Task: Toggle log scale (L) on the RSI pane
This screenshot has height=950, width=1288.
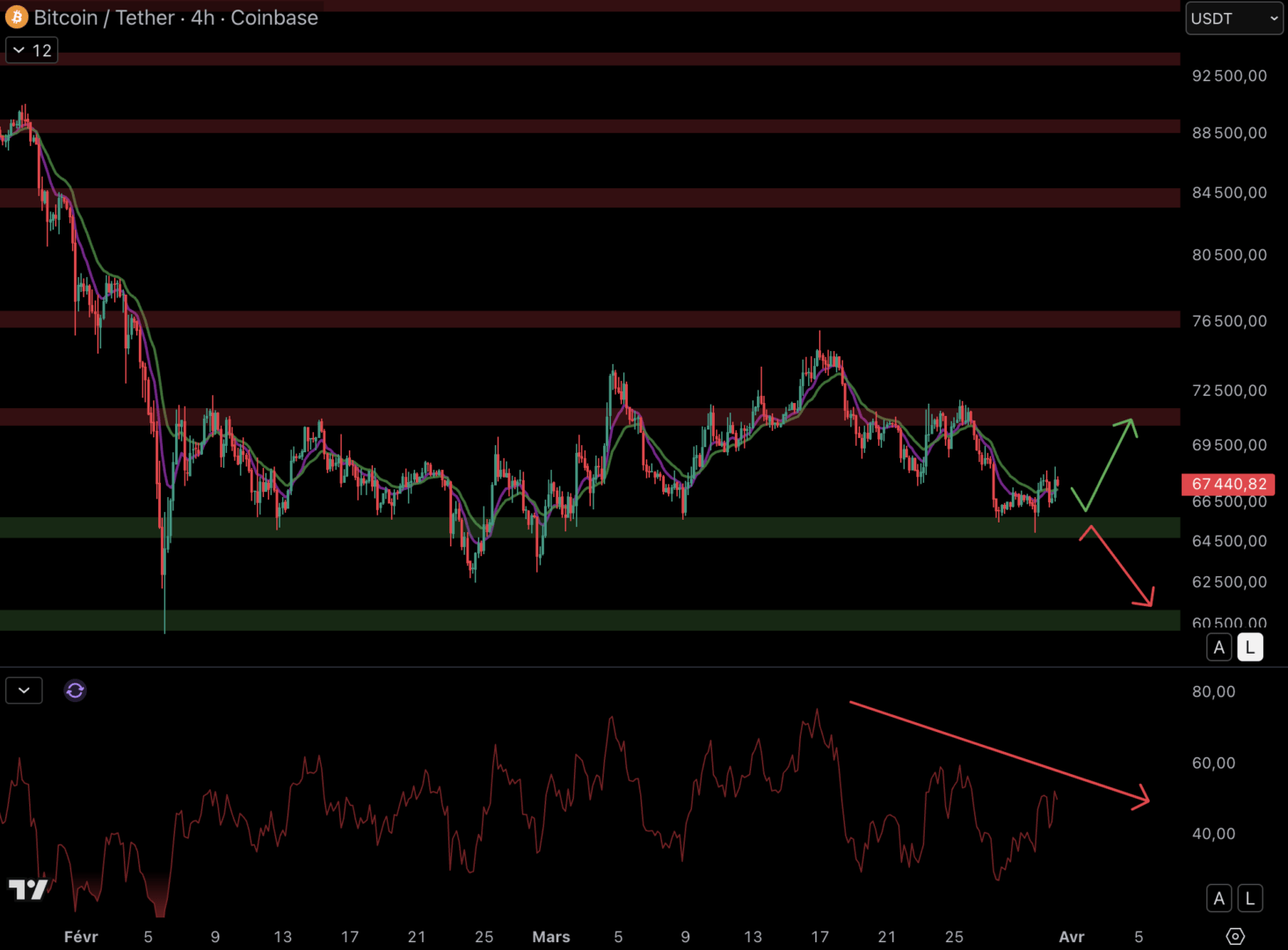Action: 1249,898
